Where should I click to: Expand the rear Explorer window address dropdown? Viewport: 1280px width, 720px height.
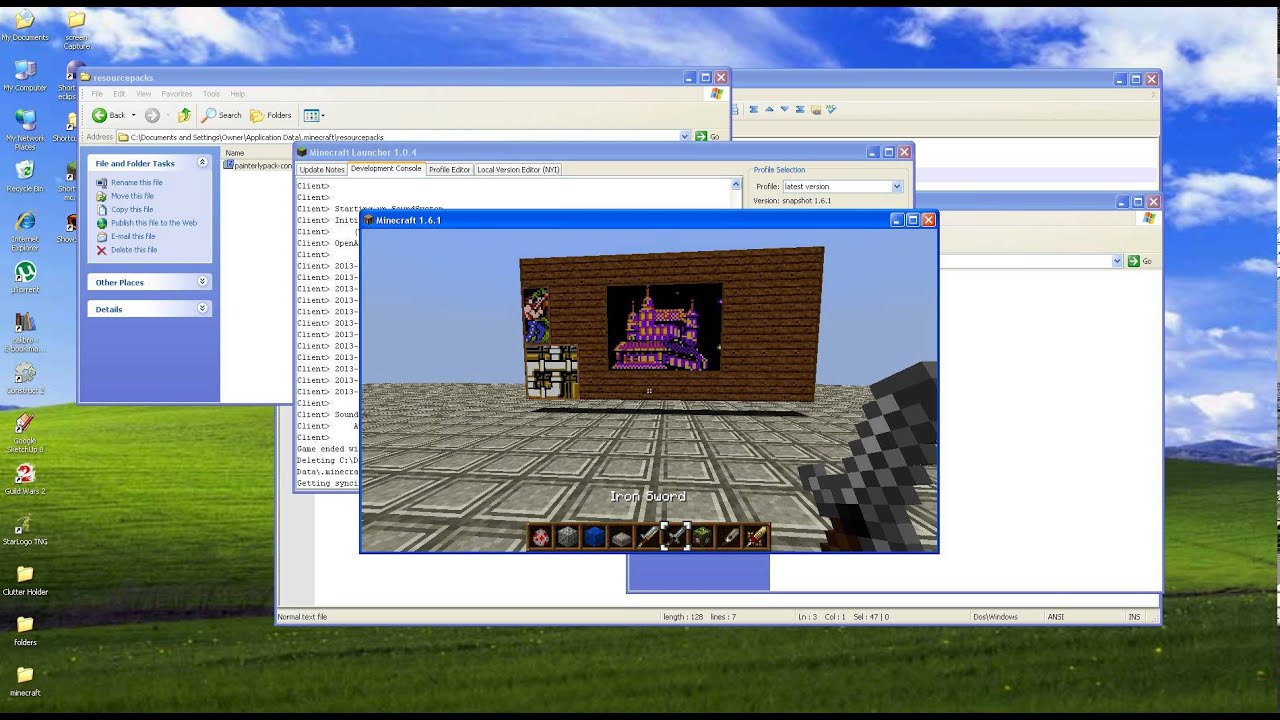coord(1117,261)
